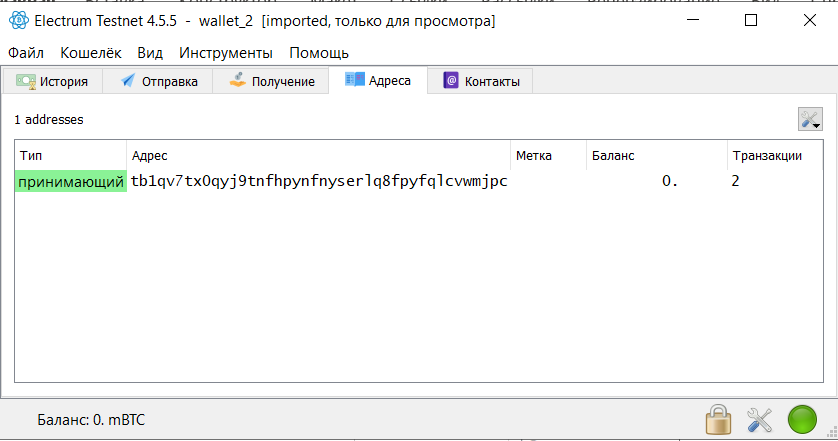Select the green принимающий type cell
Screen dimensions: 838x441
(71, 181)
